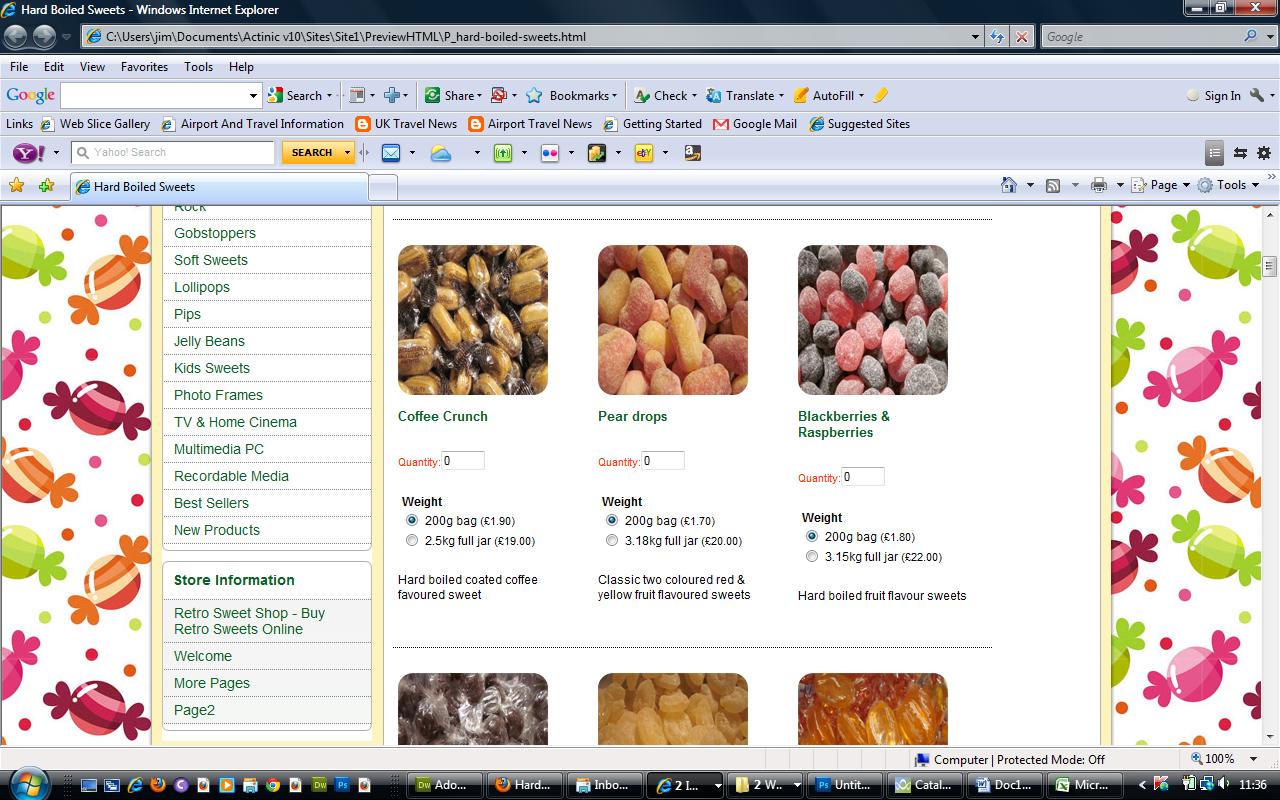Click the Print icon in command bar
The height and width of the screenshot is (800, 1280).
pyautogui.click(x=1099, y=185)
